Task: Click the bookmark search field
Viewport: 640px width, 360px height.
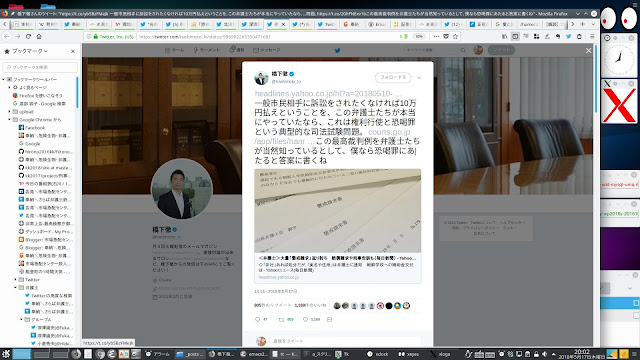Action: [x=40, y=67]
